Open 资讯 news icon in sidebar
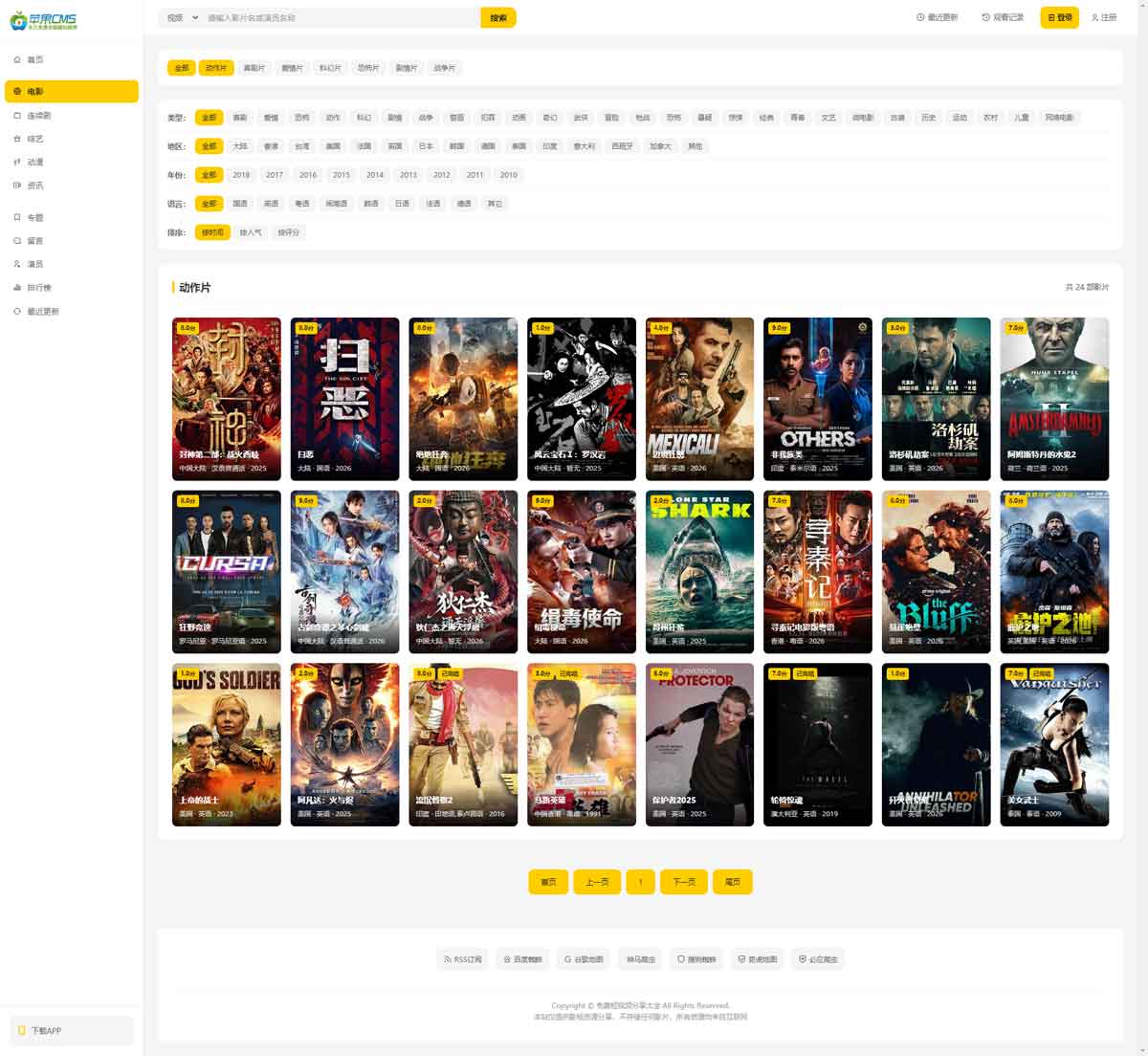The image size is (1148, 1056). tap(17, 186)
